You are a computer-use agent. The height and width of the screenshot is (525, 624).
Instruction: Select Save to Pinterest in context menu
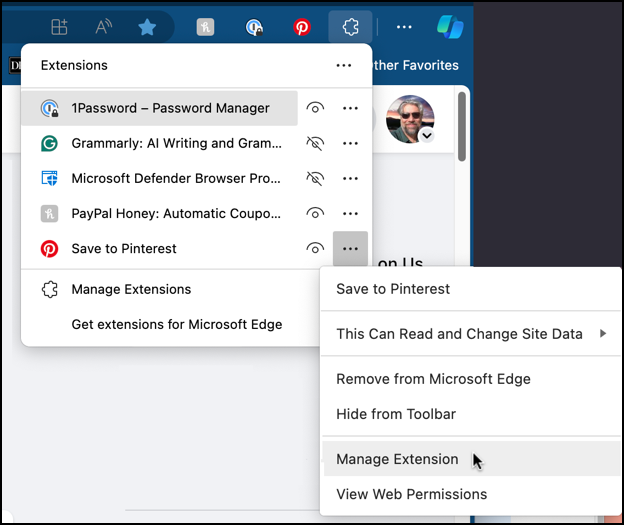point(471,289)
